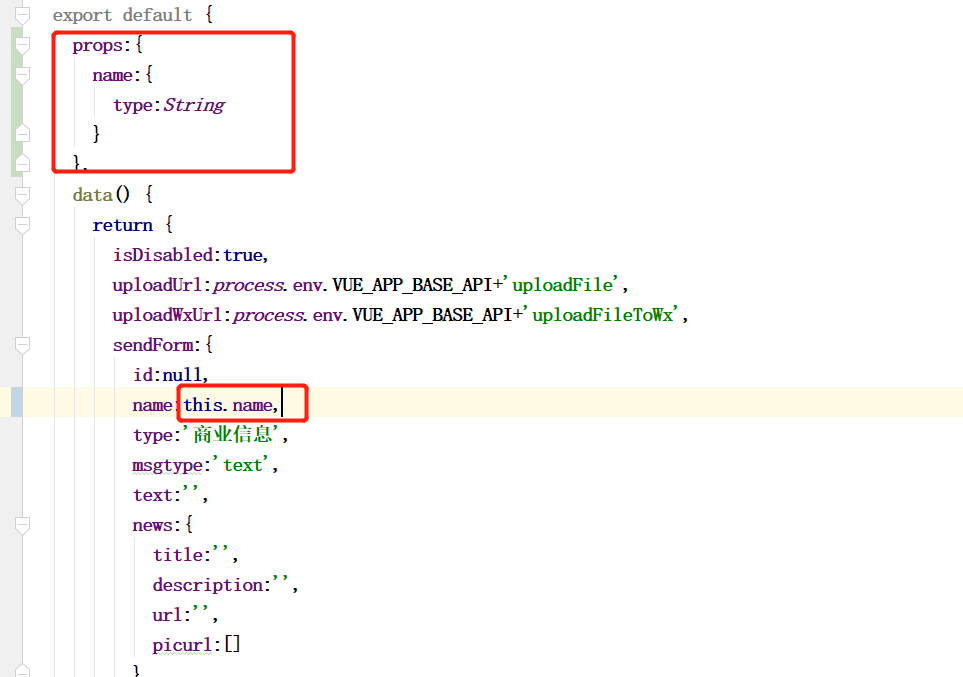Click the 'id:null,' line
The width and height of the screenshot is (963, 677).
(170, 375)
